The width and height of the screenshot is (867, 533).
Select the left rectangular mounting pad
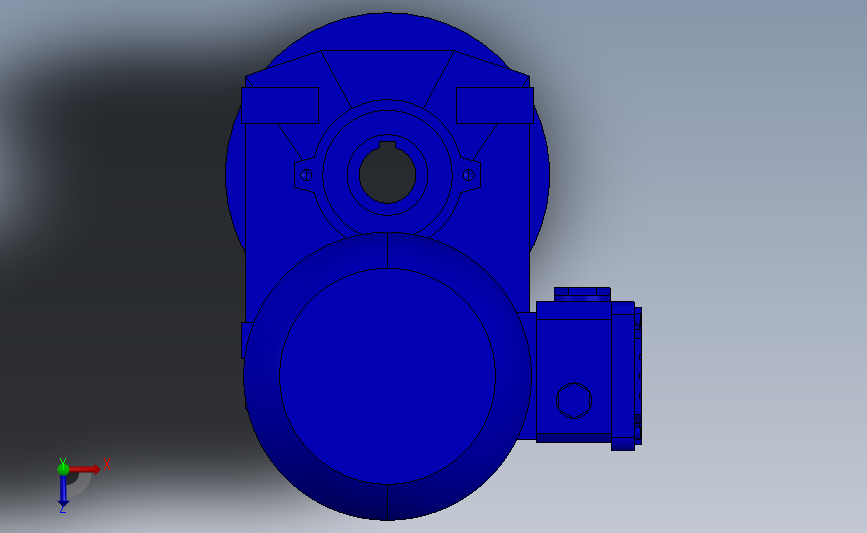pos(280,105)
